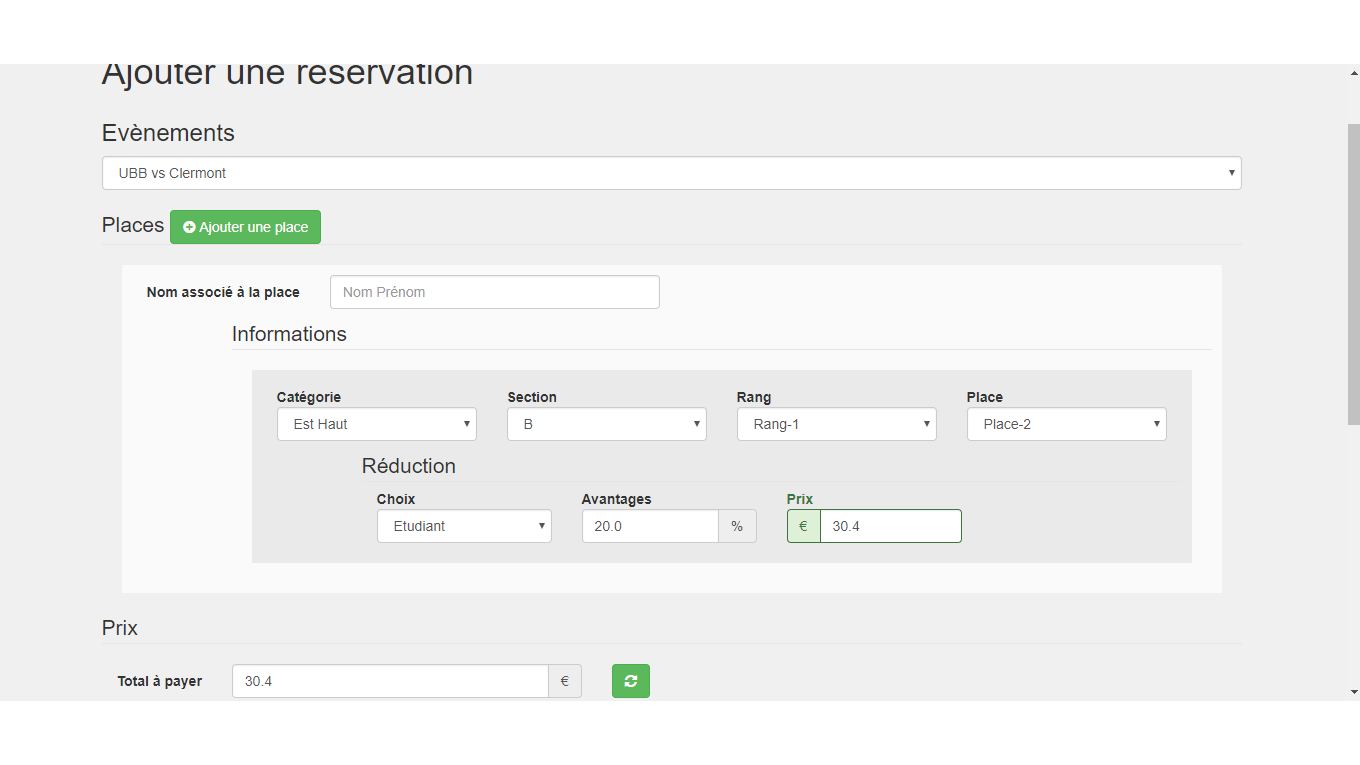Click the 'Total à payer' label
1360x765 pixels.
(x=160, y=681)
